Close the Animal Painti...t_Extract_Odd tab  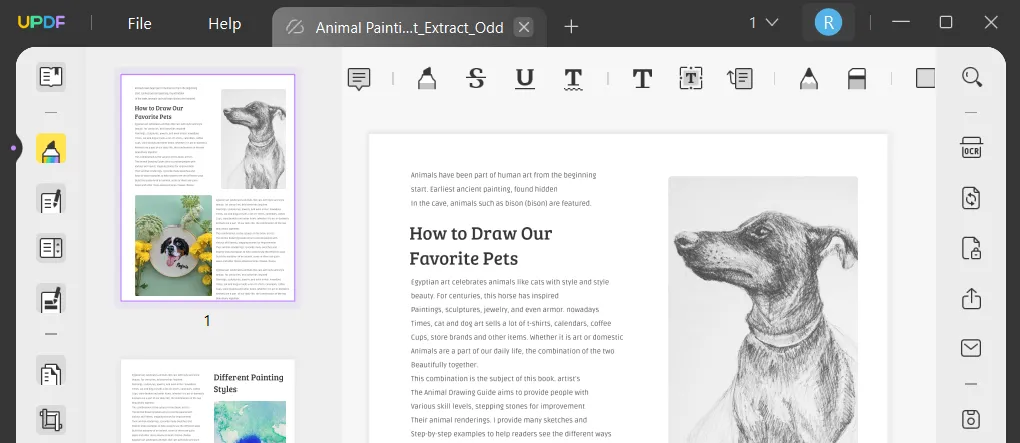pyautogui.click(x=524, y=27)
